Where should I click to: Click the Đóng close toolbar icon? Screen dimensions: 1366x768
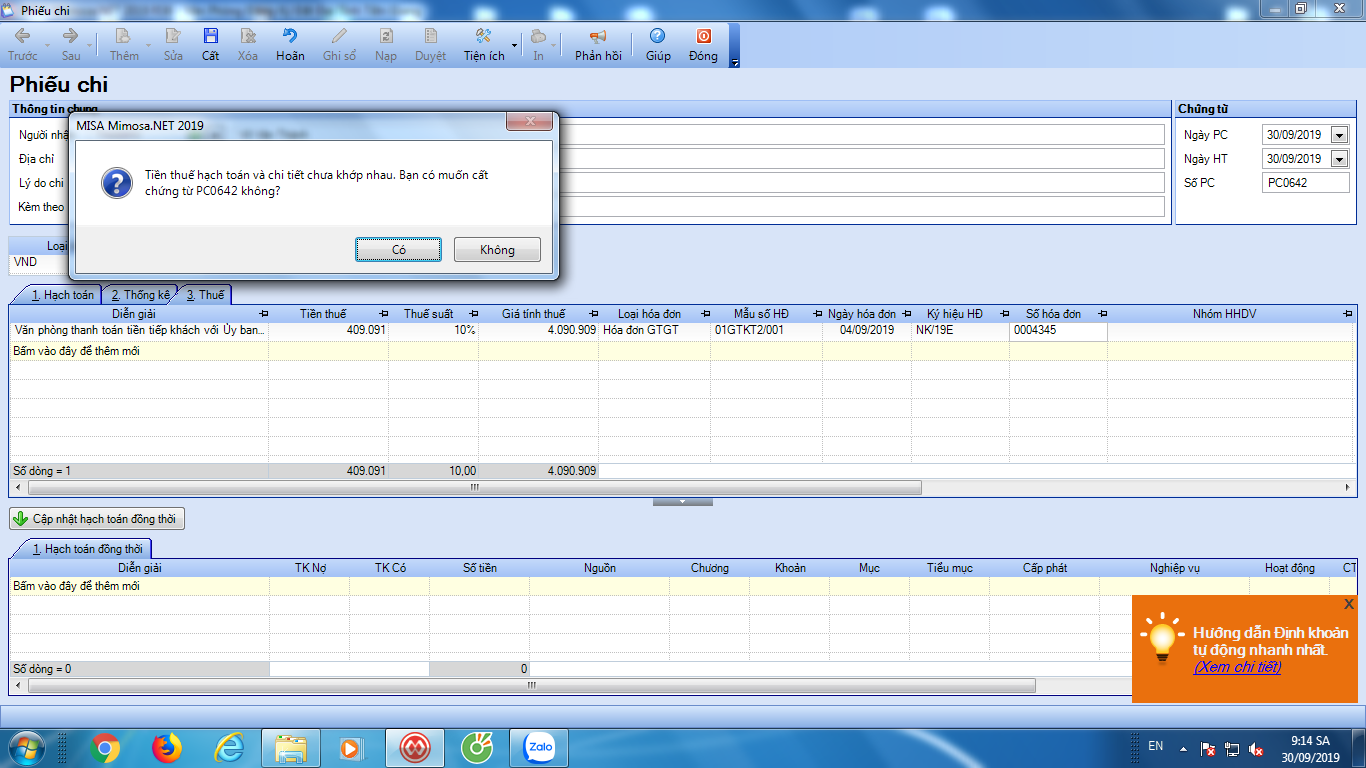(703, 37)
